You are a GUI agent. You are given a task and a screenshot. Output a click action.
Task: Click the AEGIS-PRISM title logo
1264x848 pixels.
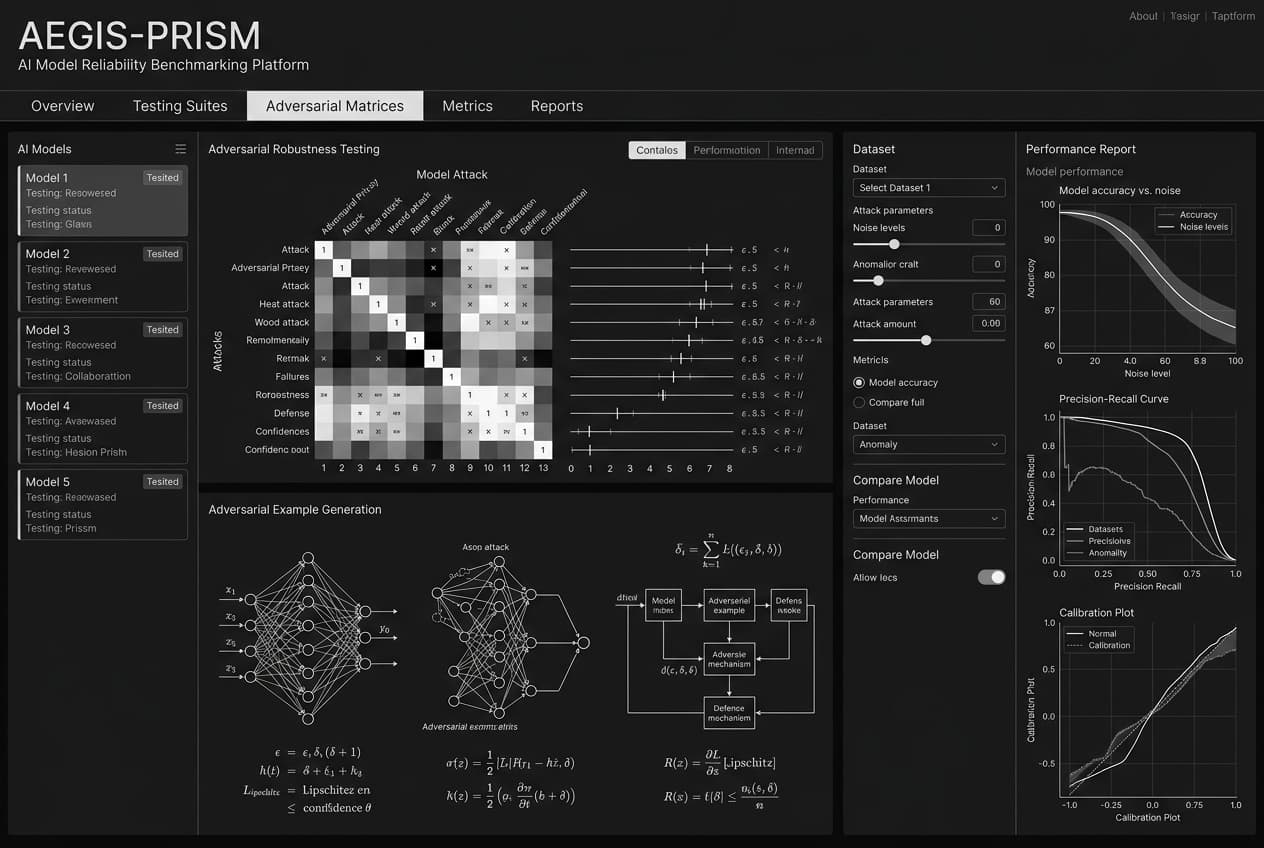click(x=140, y=36)
